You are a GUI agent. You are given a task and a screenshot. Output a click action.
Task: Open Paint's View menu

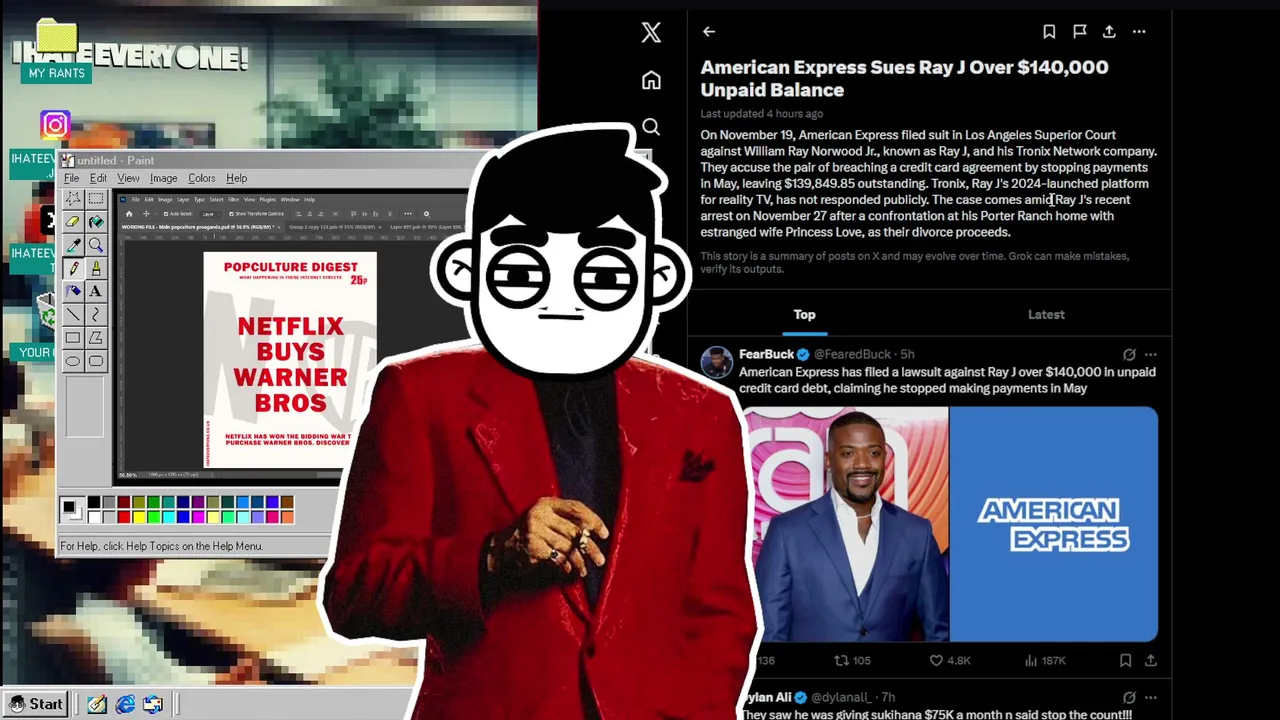tap(128, 178)
